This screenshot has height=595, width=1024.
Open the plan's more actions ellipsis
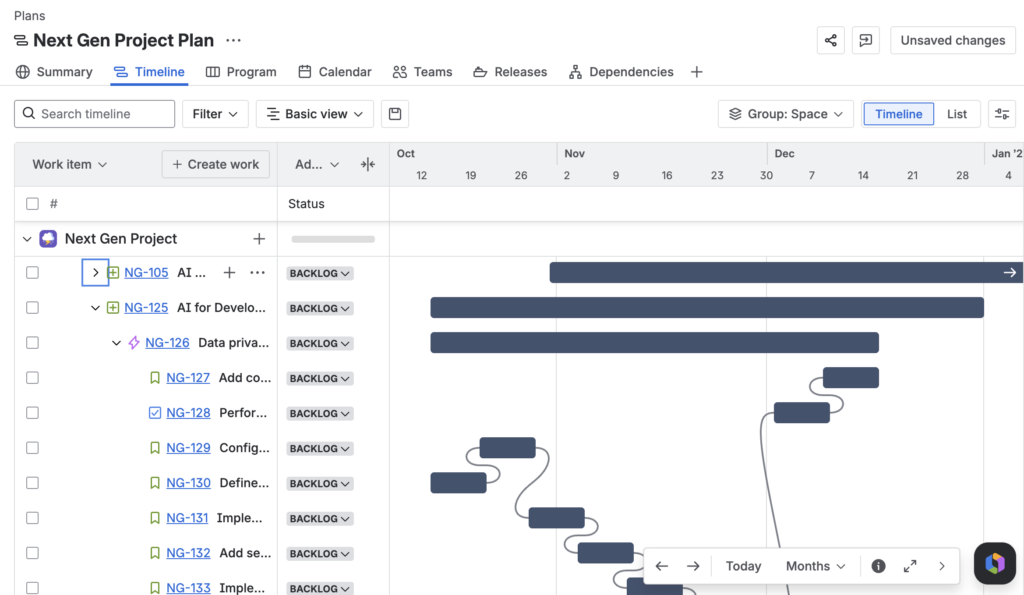[233, 40]
